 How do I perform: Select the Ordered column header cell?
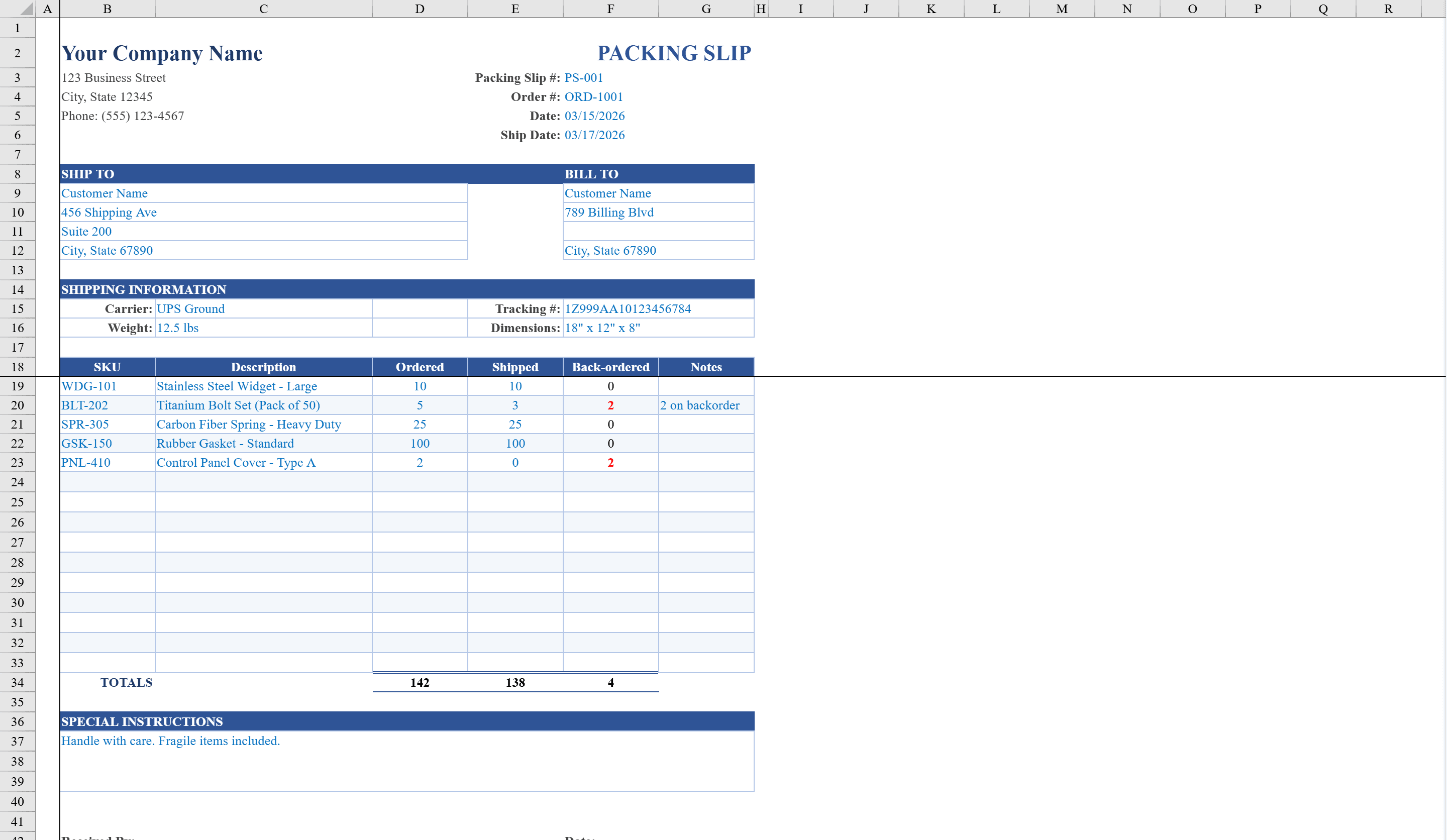420,367
